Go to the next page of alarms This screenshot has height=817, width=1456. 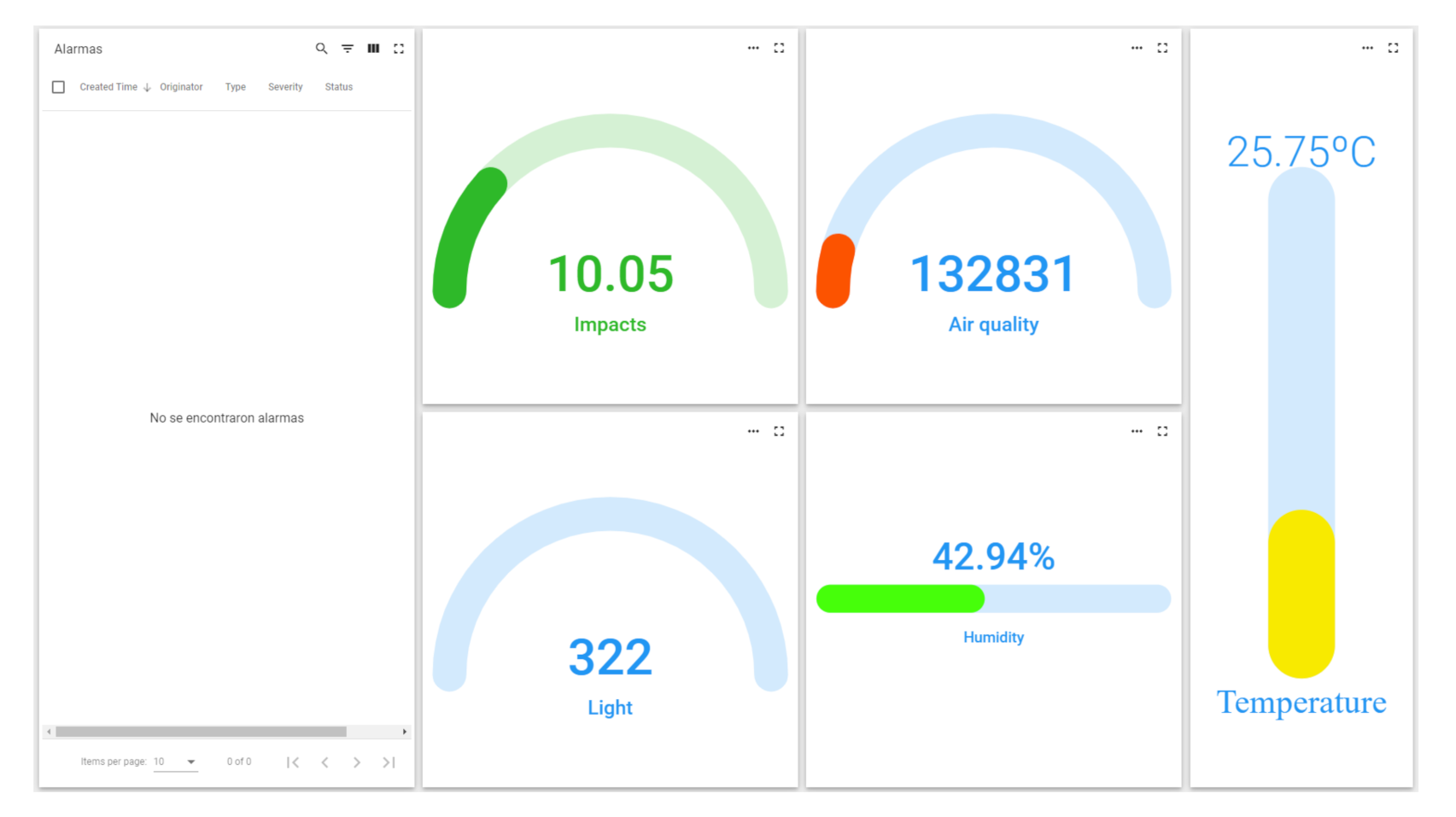pyautogui.click(x=357, y=762)
